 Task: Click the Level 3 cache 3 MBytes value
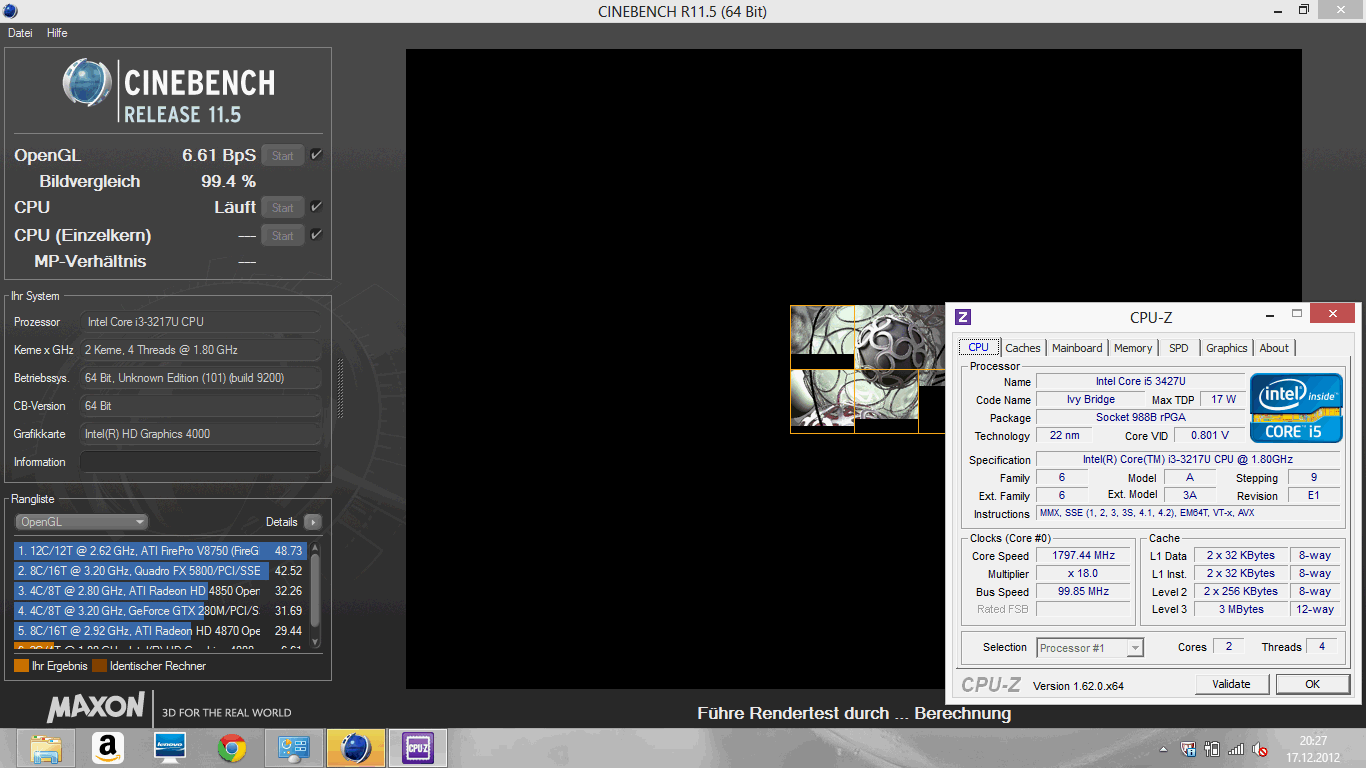point(1241,610)
